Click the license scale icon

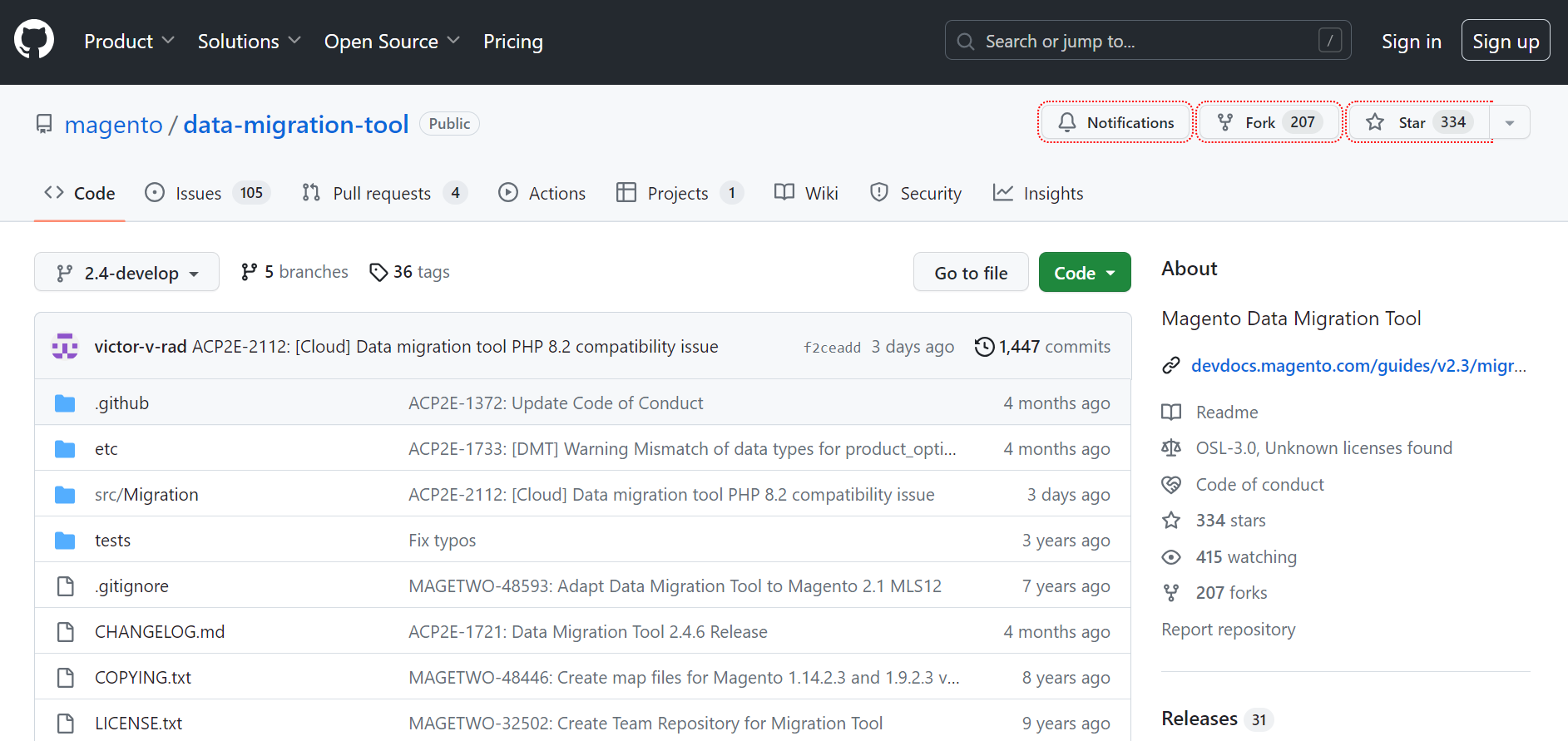click(x=1171, y=447)
